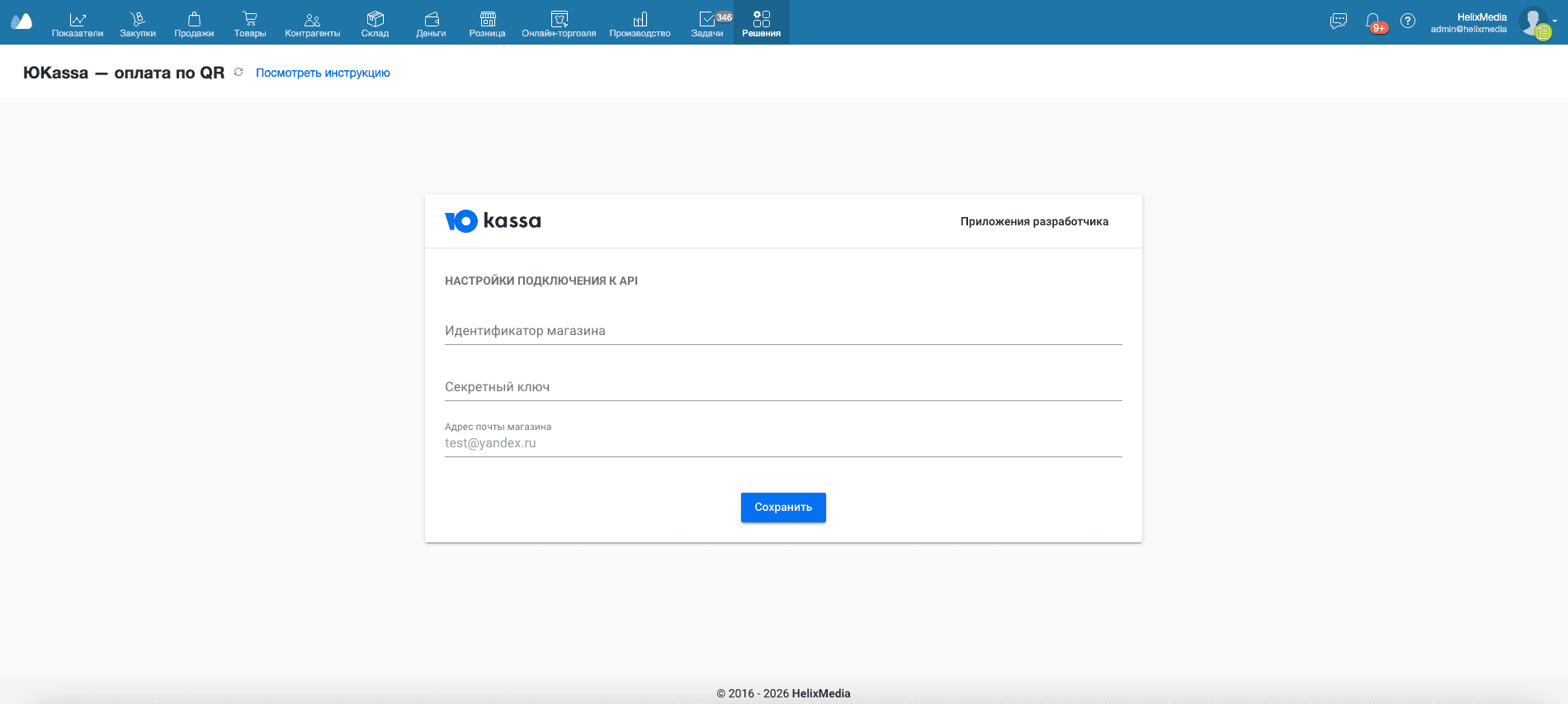This screenshot has height=704, width=1568.
Task: Open the Онлайн-торговля section
Action: [x=559, y=24]
